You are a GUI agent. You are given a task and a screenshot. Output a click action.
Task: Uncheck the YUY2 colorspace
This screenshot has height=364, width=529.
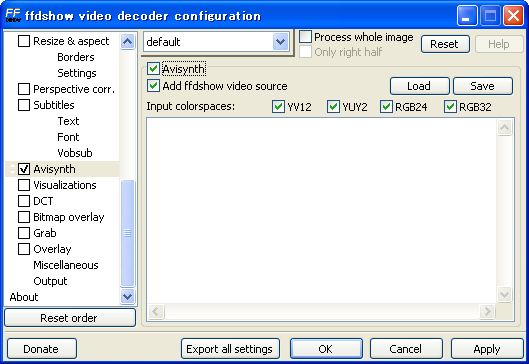click(333, 107)
